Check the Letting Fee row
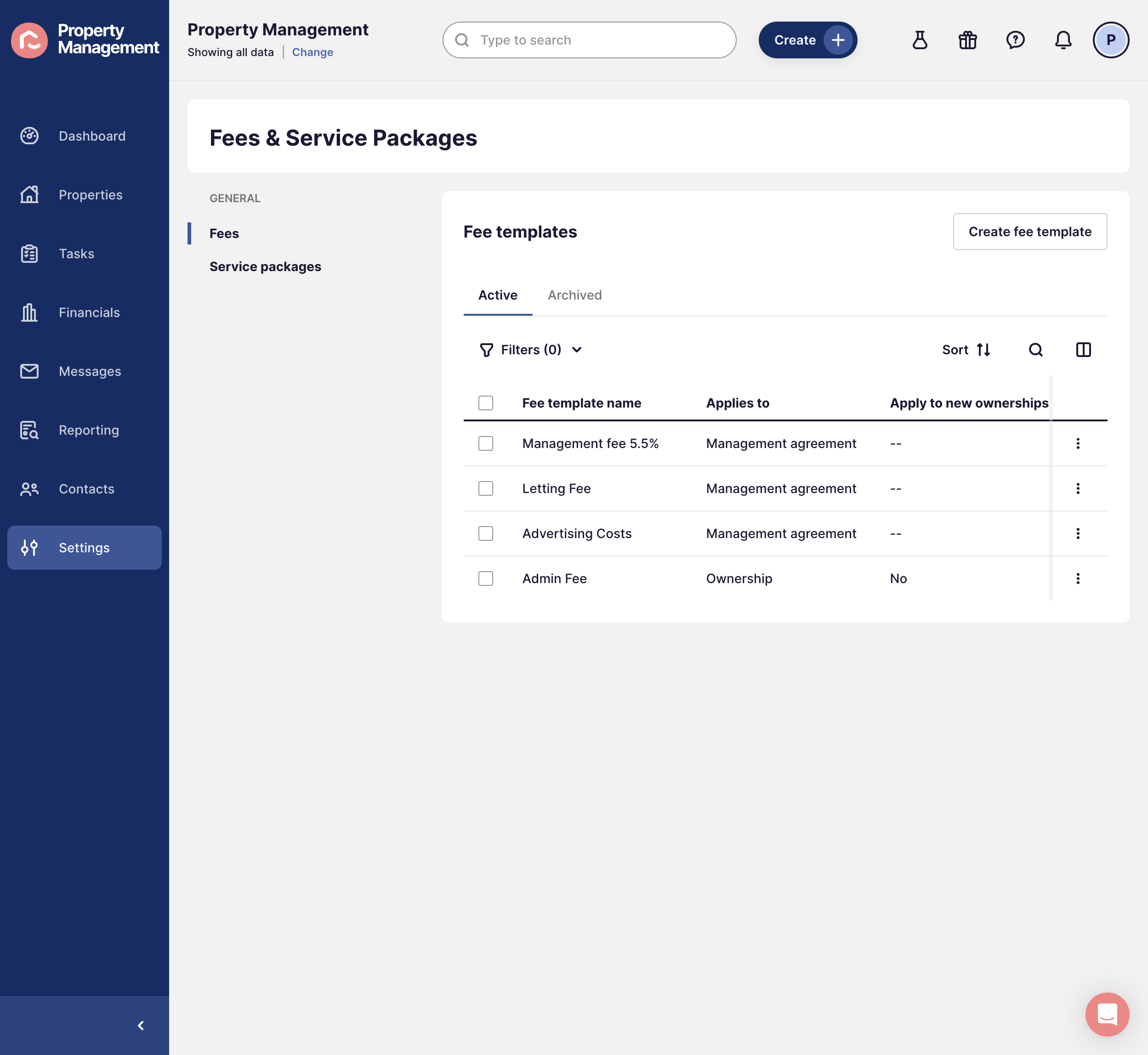The width and height of the screenshot is (1148, 1055). (486, 489)
